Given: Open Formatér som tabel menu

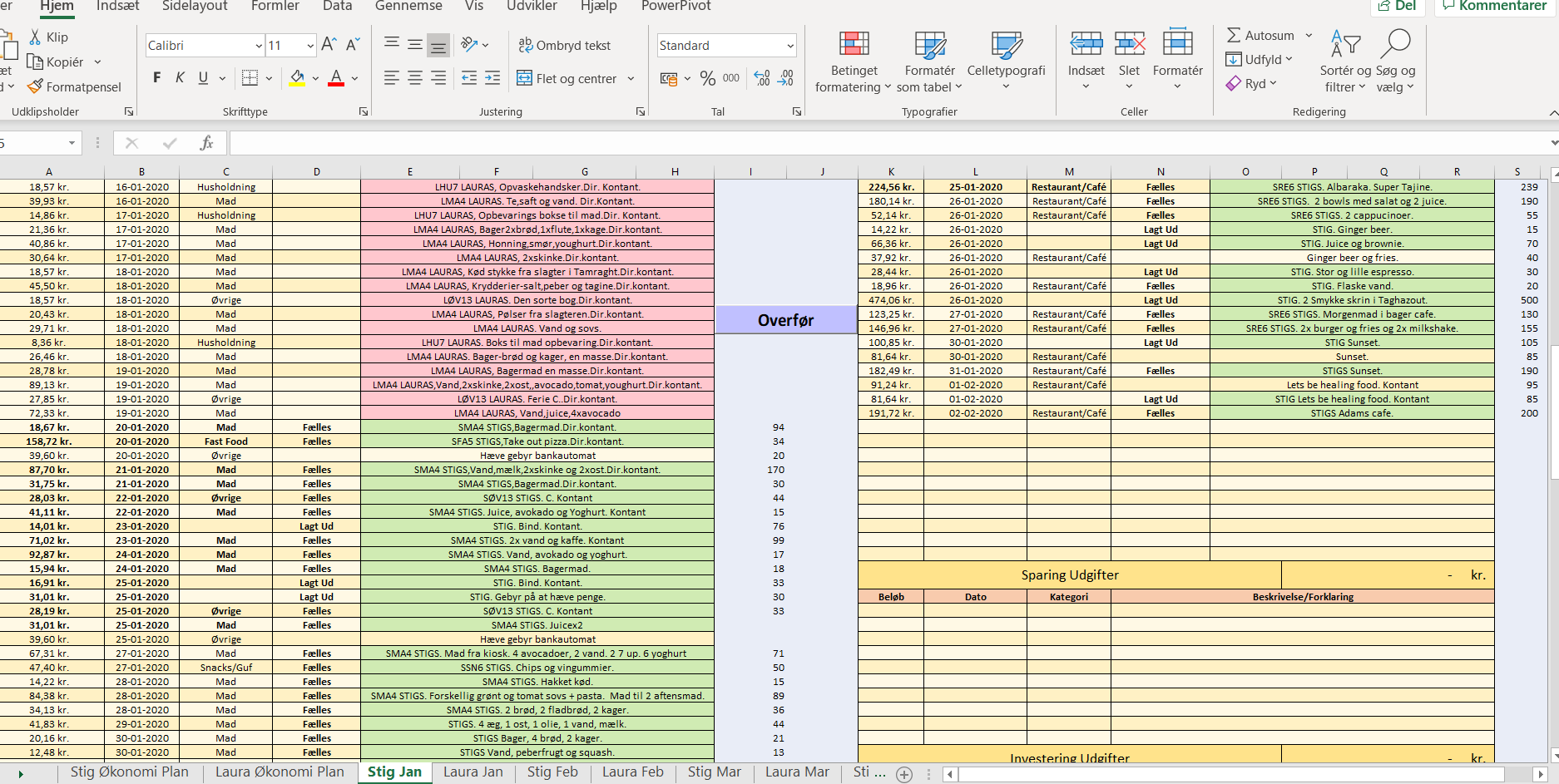Looking at the screenshot, I should point(929,62).
